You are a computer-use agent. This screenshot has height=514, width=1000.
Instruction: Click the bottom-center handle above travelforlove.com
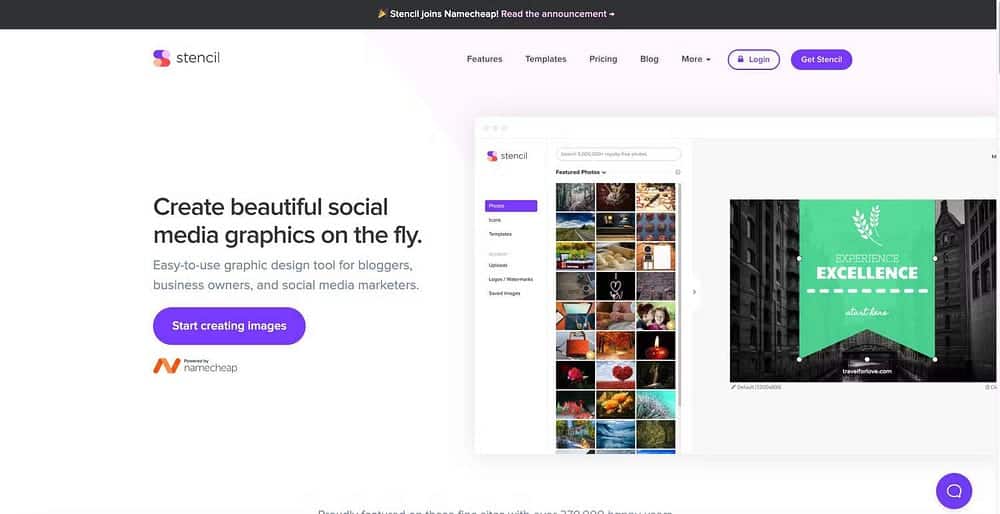point(867,359)
